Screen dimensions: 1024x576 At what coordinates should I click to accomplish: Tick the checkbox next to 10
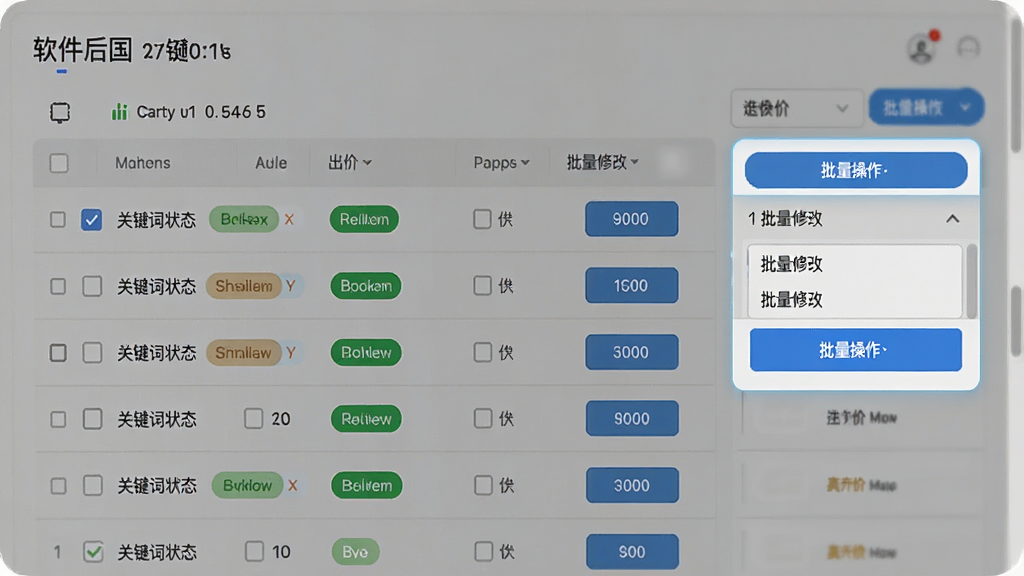tap(254, 551)
